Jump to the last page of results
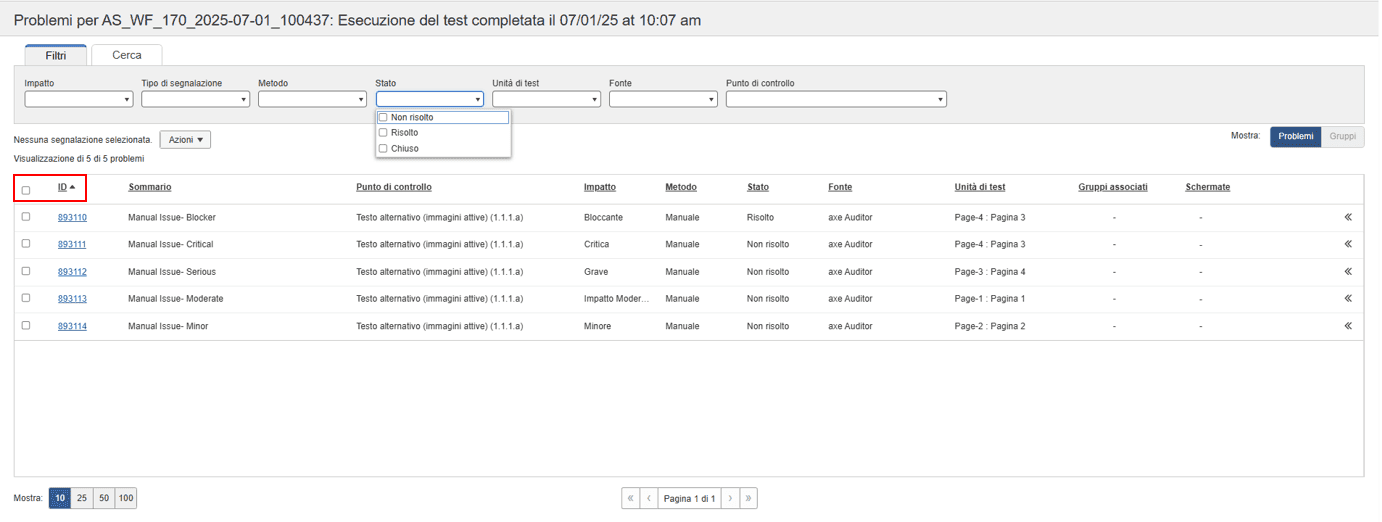The image size is (1382, 522). 748,498
